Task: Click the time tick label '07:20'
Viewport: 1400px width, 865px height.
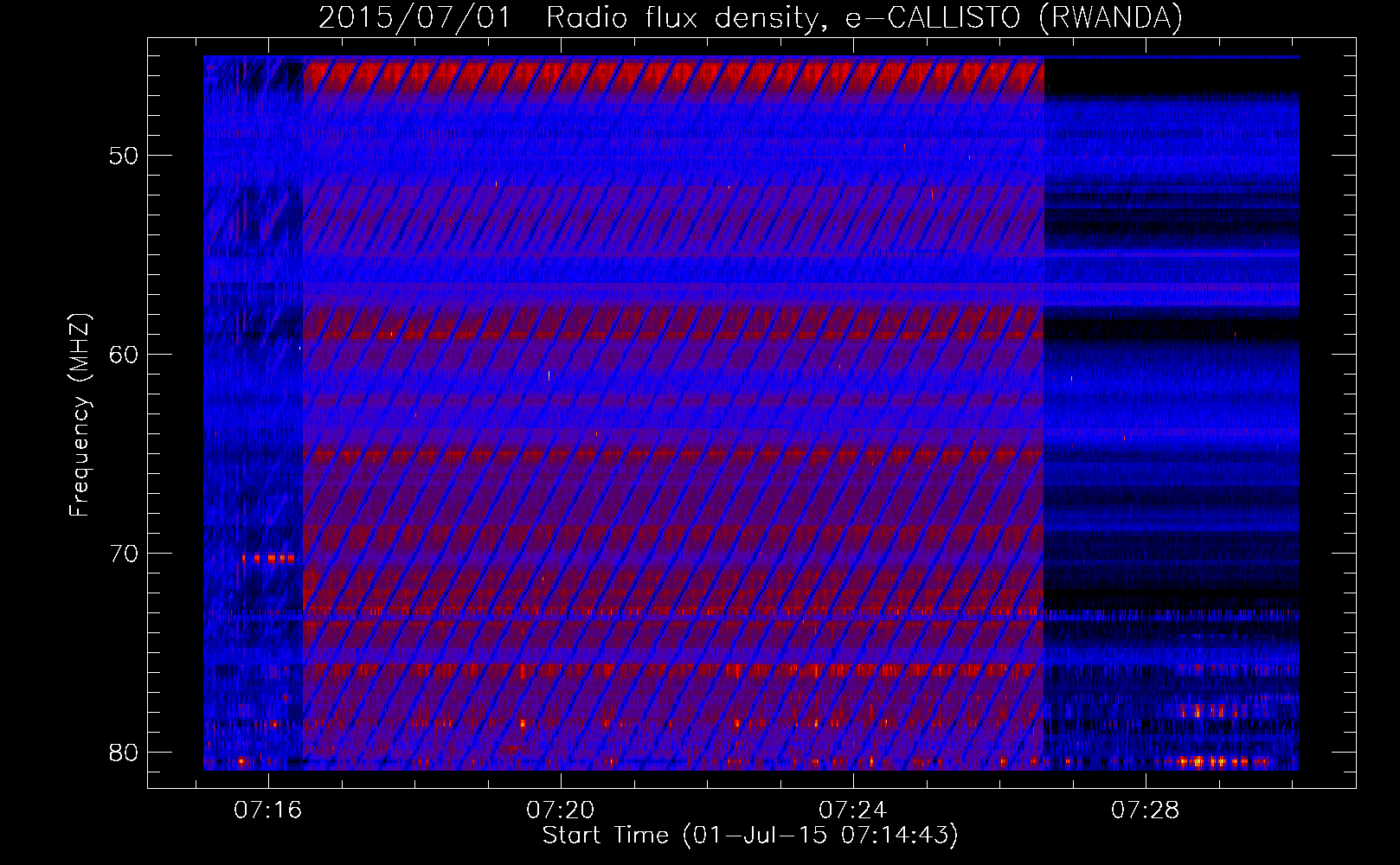Action: point(561,811)
